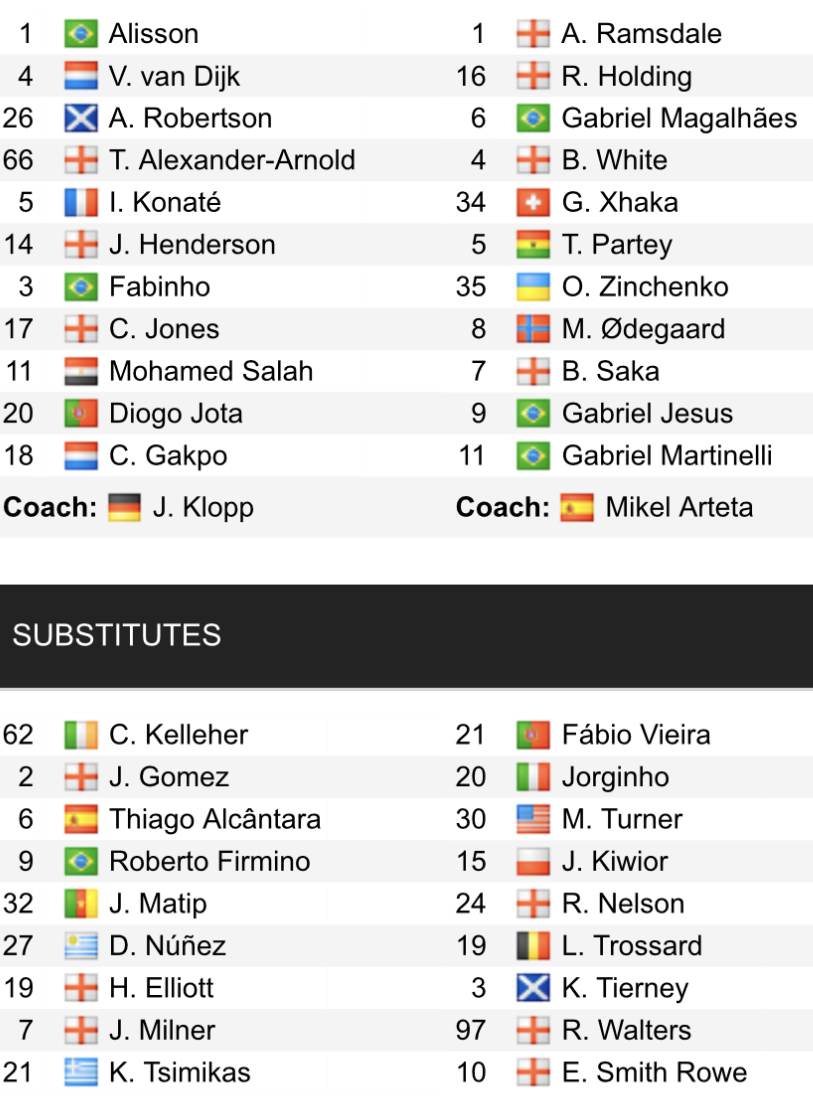Screen dimensions: 813x1099
Task: Click the Swiss flag next to G. Xhaka
Action: [x=534, y=203]
